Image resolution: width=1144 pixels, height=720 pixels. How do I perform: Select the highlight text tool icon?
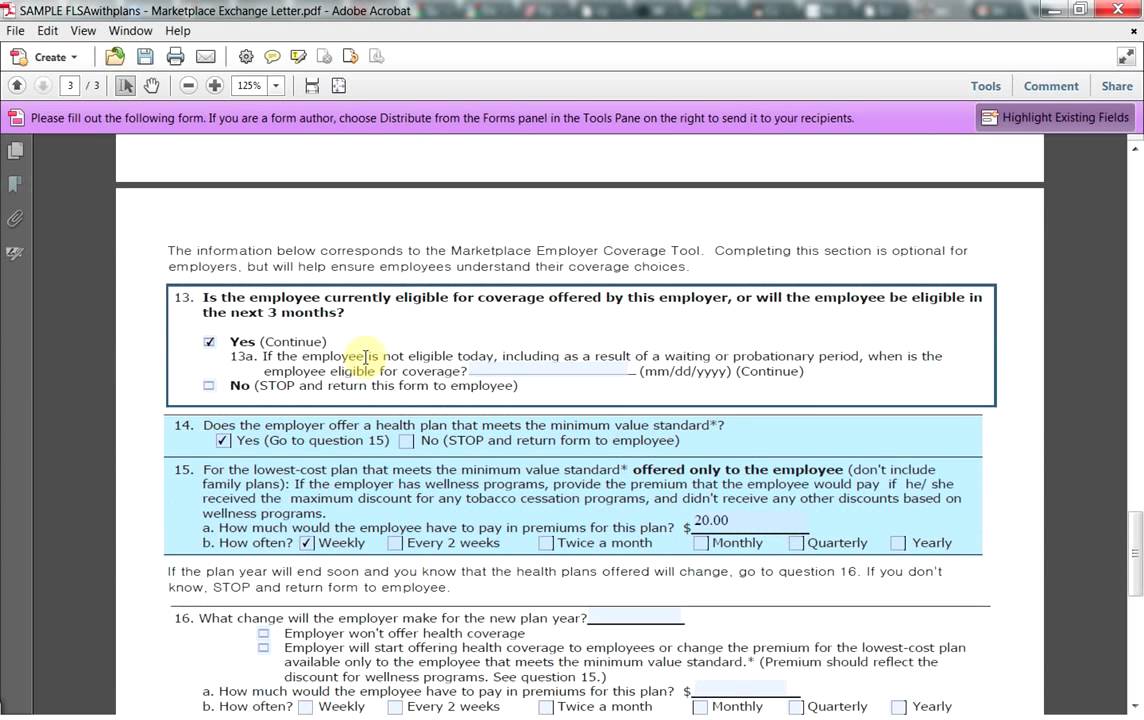click(298, 57)
